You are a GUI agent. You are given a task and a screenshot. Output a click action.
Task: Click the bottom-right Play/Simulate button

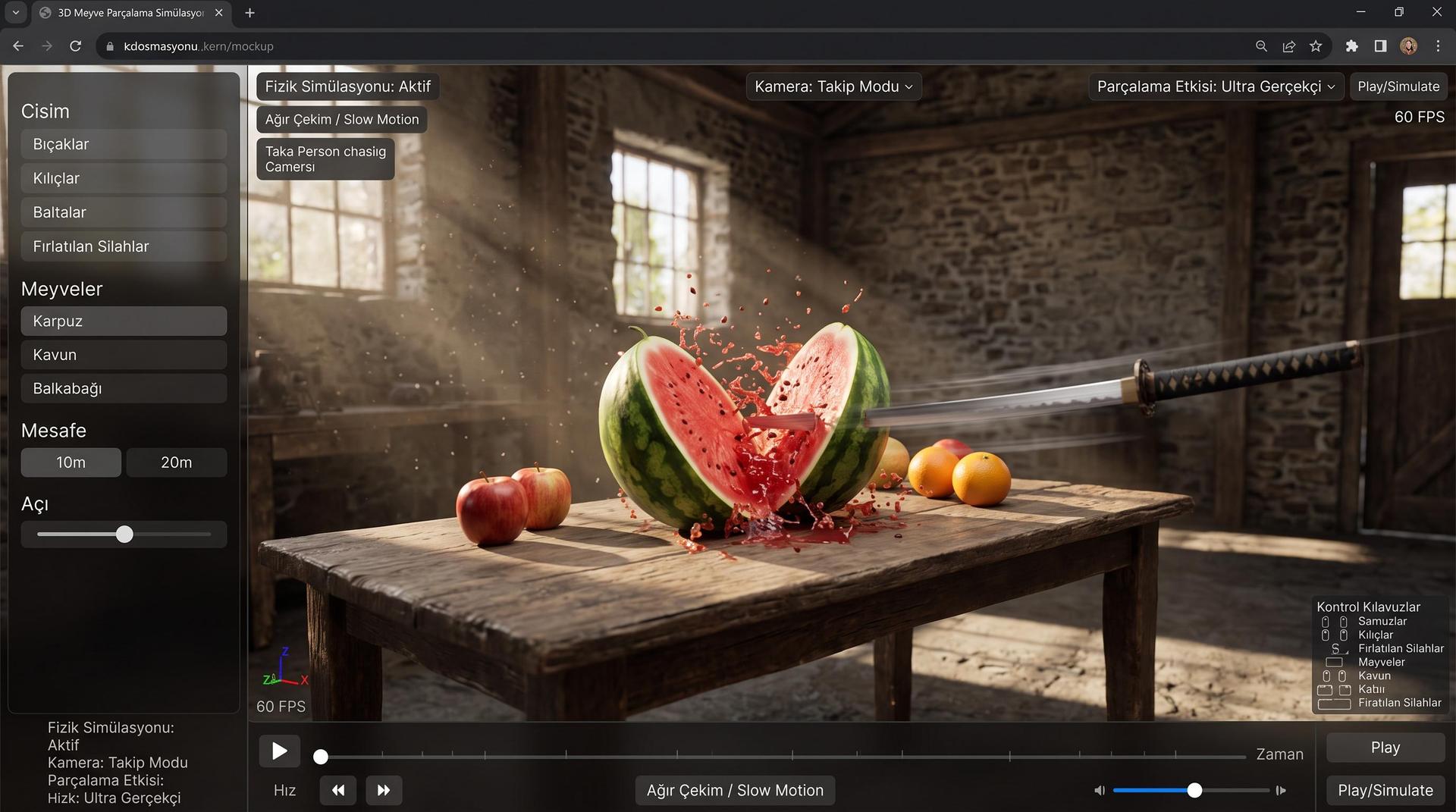(1385, 790)
